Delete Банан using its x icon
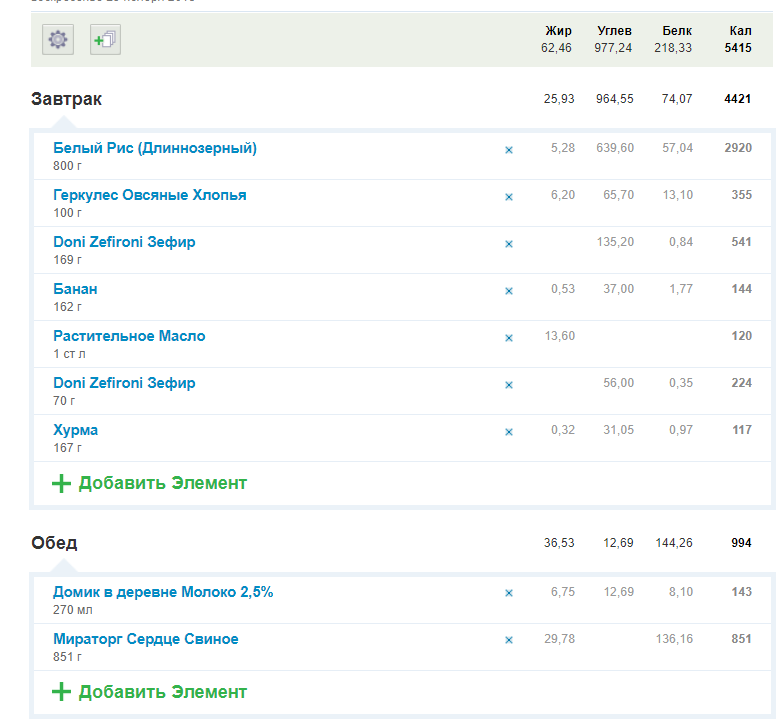The image size is (783, 728). (x=508, y=291)
